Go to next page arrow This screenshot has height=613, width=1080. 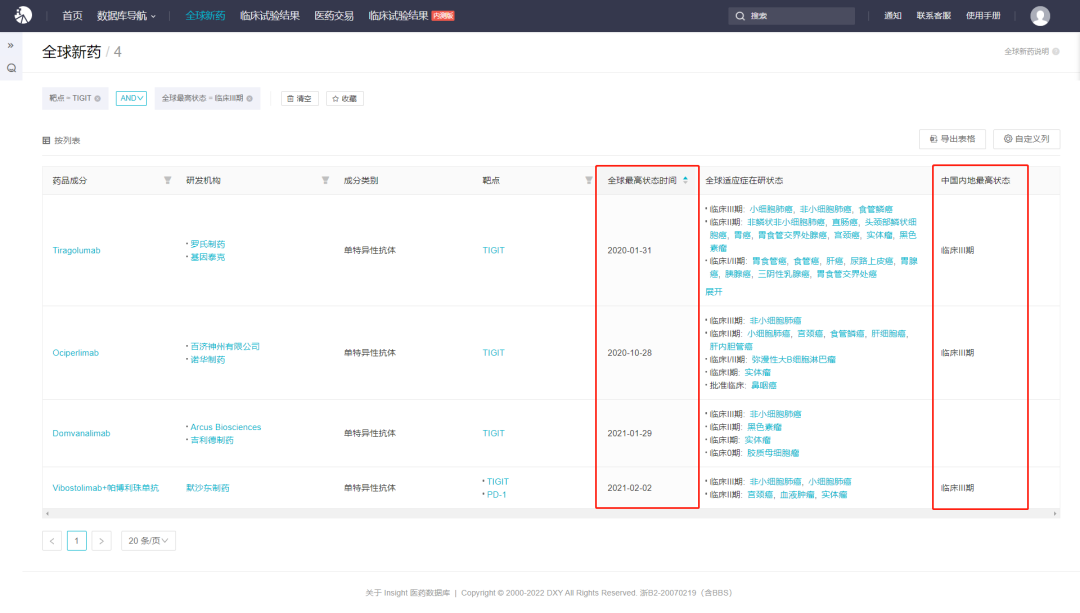click(x=101, y=541)
